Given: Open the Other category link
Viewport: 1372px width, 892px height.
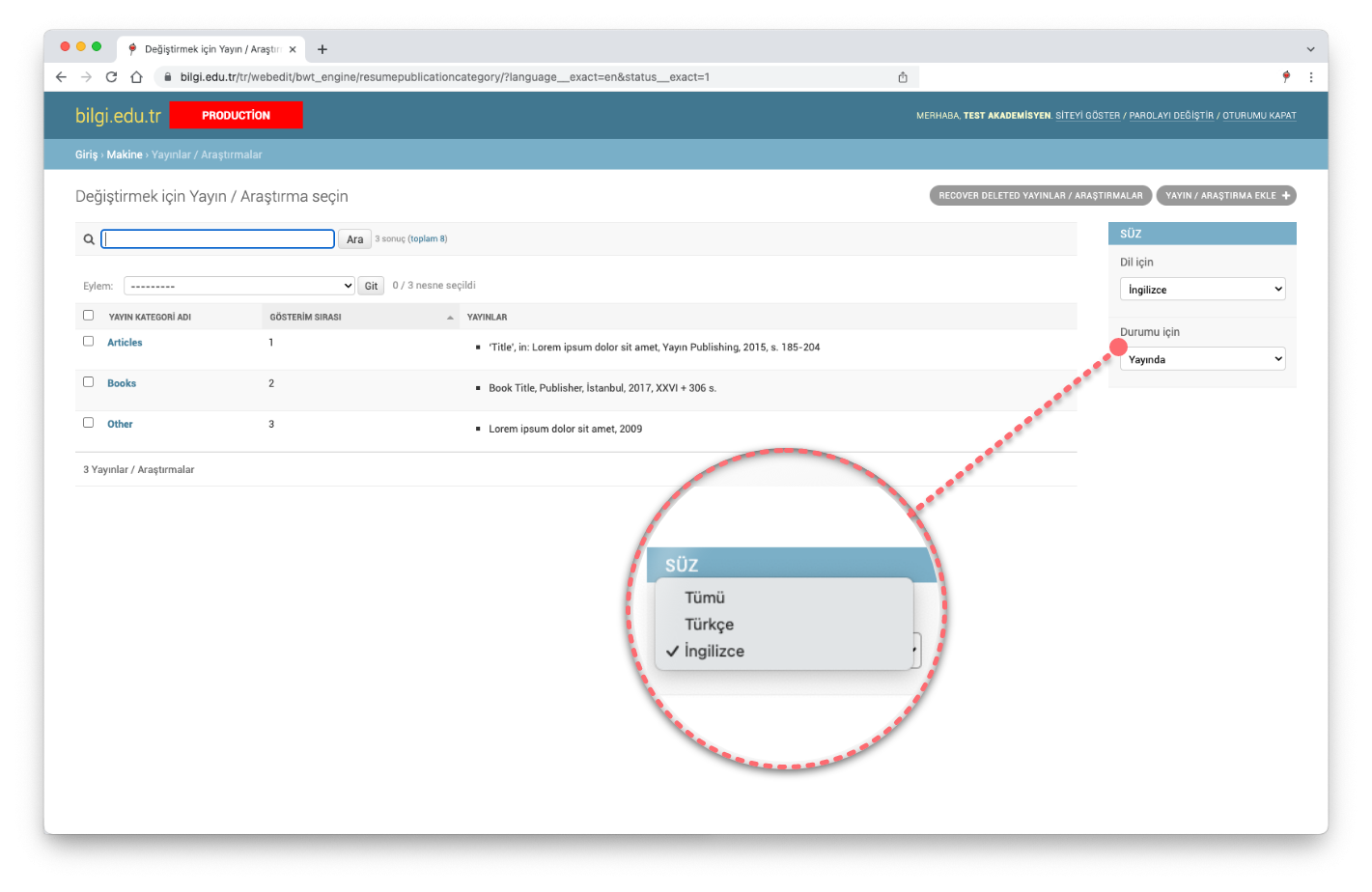Looking at the screenshot, I should point(120,424).
